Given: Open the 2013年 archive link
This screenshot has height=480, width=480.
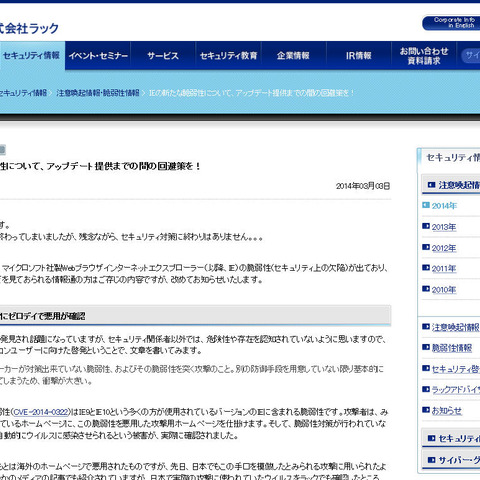Looking at the screenshot, I should [x=444, y=227].
